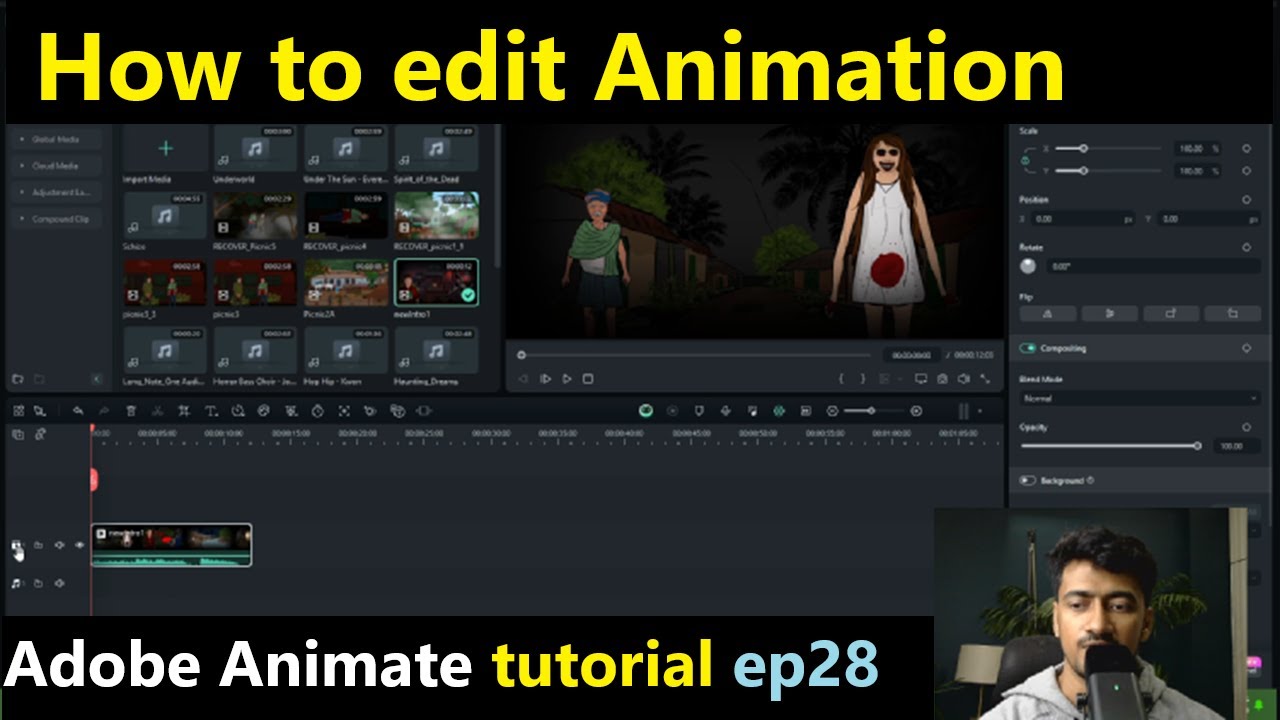Click the Split scissors icon
Screen dimensions: 1280x720
point(157,411)
